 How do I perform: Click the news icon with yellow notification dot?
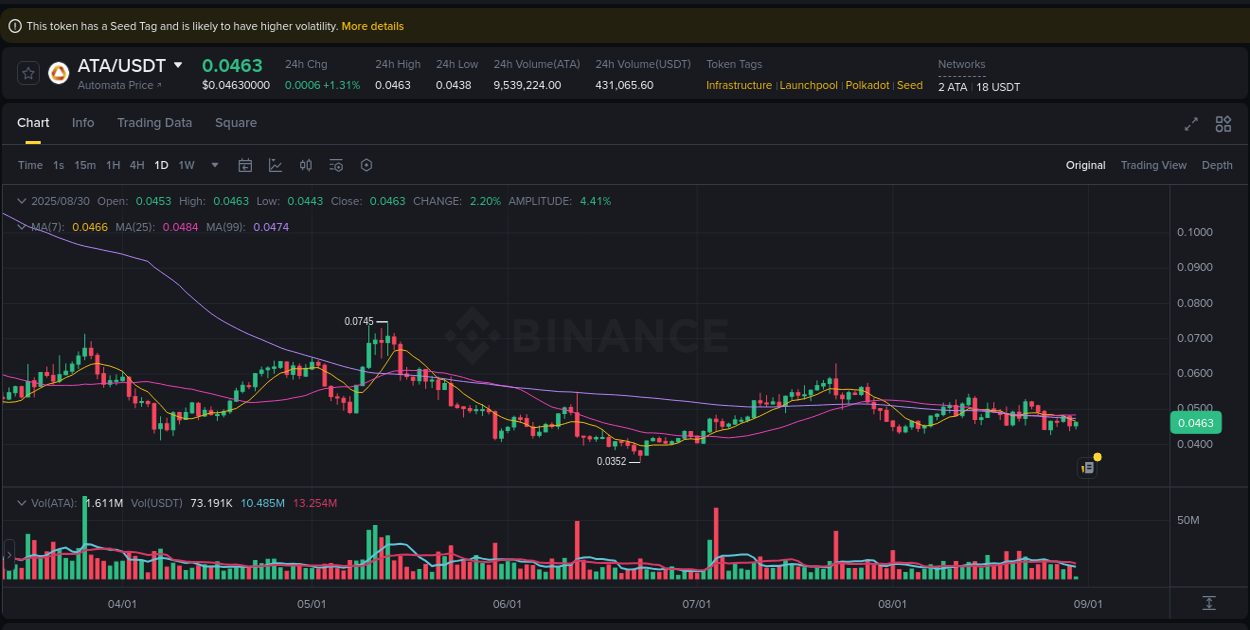(1087, 466)
